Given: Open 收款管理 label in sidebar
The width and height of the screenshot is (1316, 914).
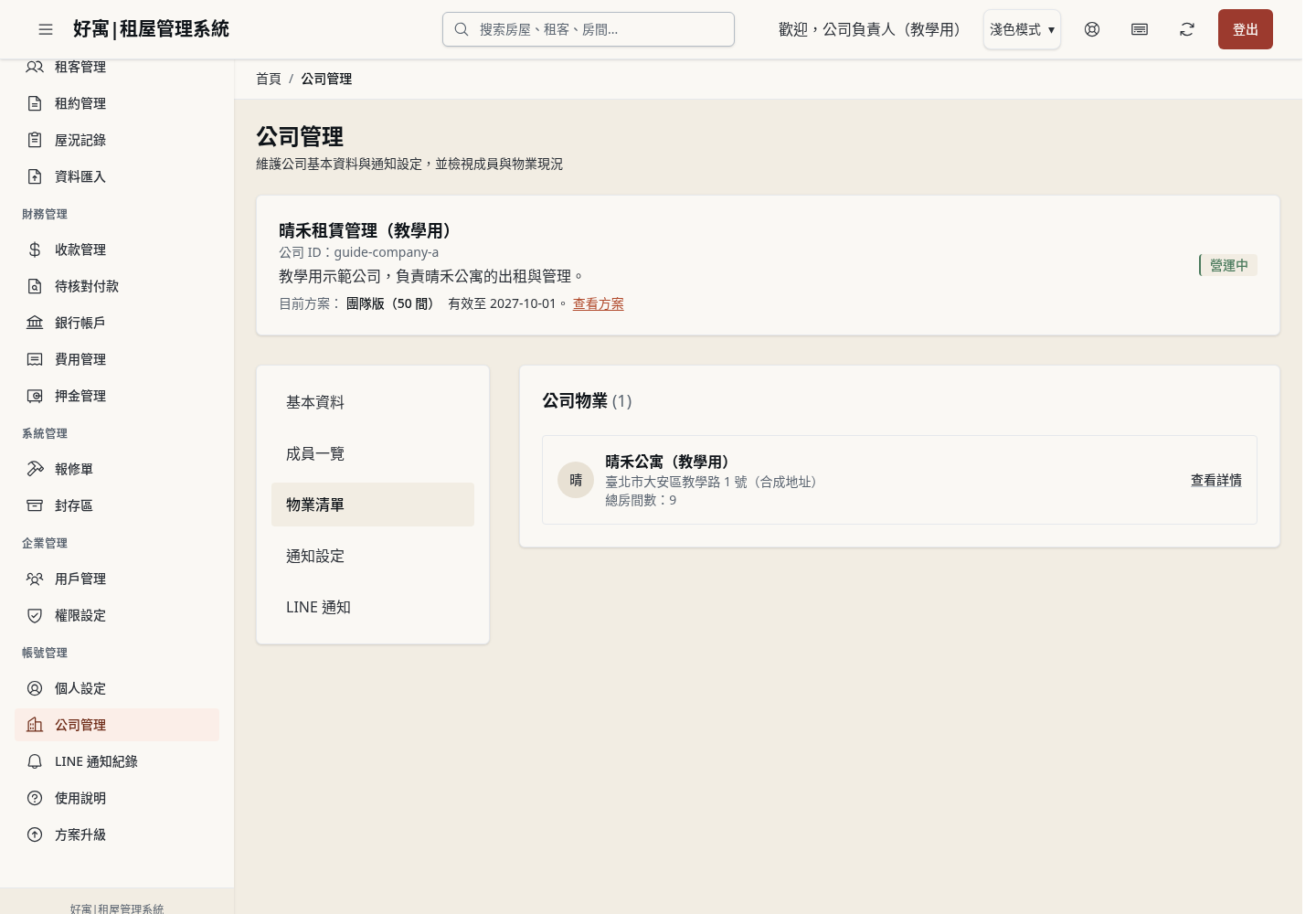Looking at the screenshot, I should click(x=80, y=250).
